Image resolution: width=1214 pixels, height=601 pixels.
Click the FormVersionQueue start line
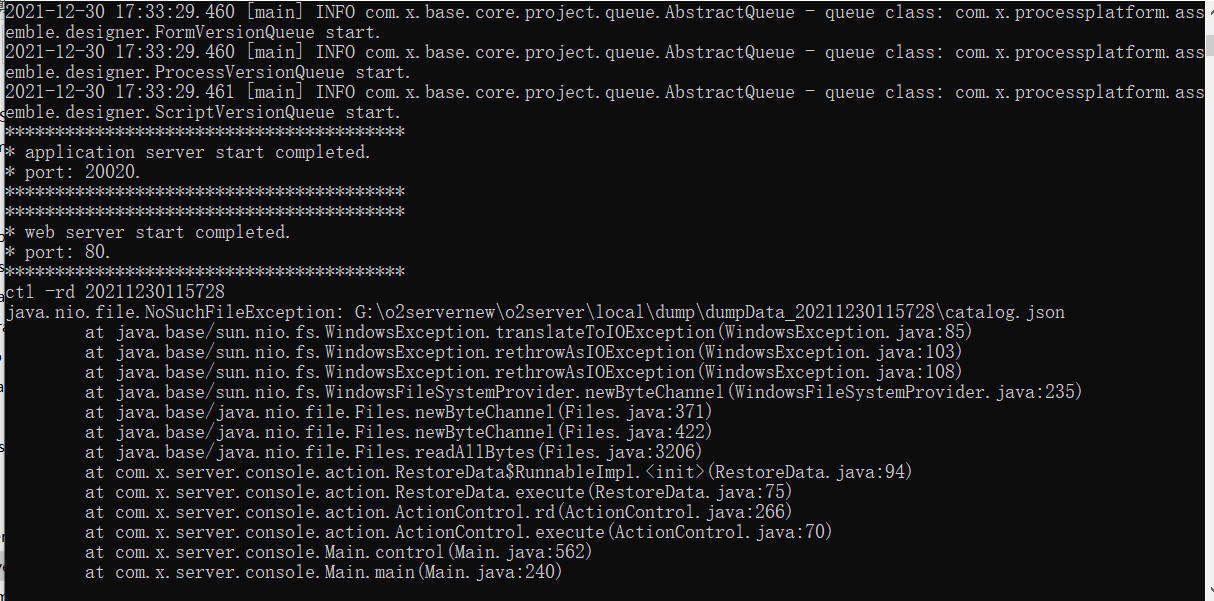click(x=205, y=32)
